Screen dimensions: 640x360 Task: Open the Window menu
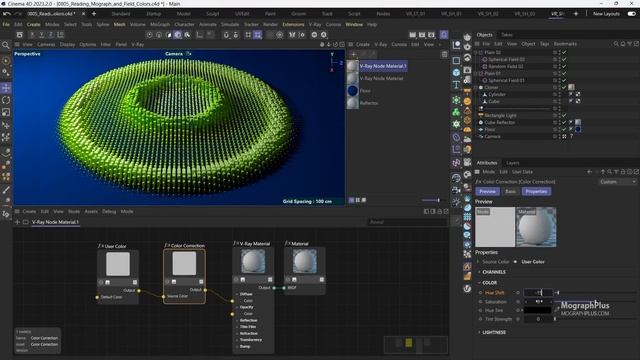click(x=354, y=24)
